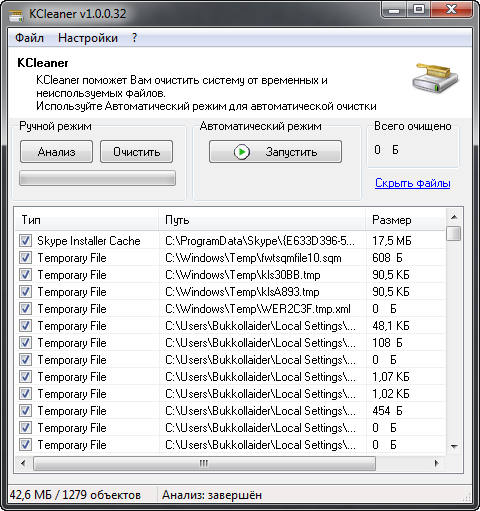
Task: Click the window resize grip in status bar
Action: point(467,497)
